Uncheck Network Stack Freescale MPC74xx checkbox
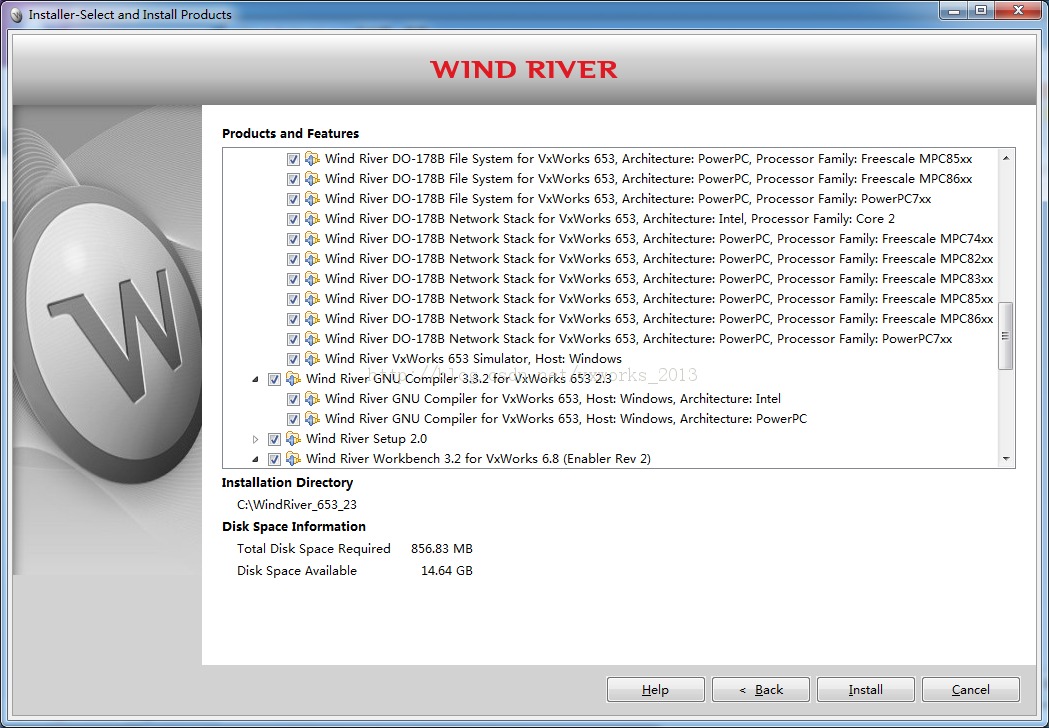The image size is (1049, 728). pos(293,239)
